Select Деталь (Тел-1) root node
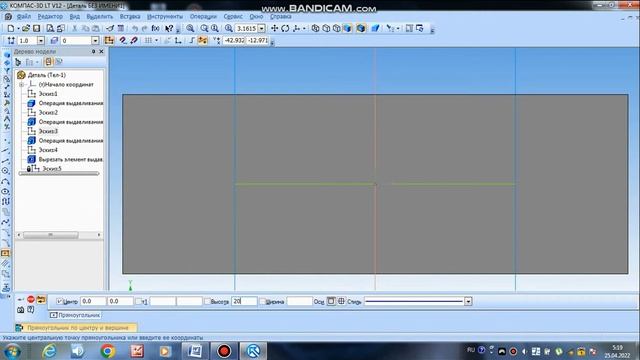 pos(47,75)
